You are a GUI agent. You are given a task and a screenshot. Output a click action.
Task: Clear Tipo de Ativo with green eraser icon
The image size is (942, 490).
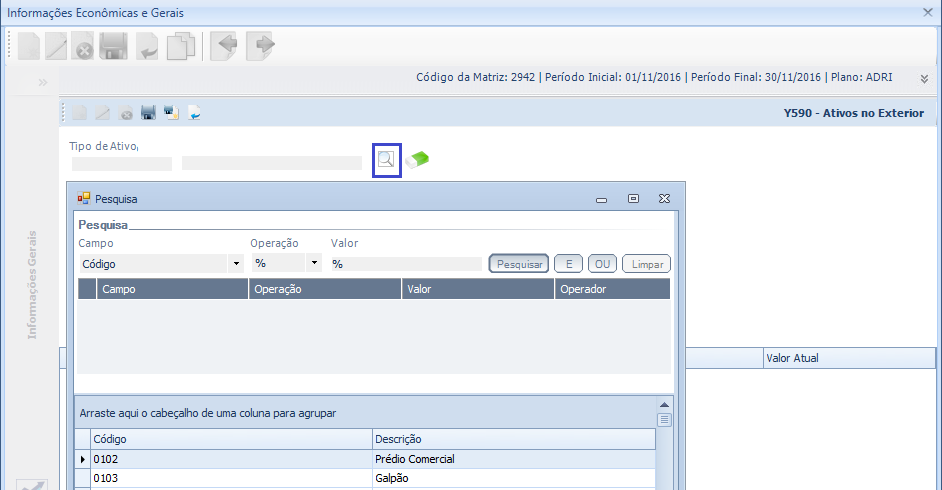point(417,160)
